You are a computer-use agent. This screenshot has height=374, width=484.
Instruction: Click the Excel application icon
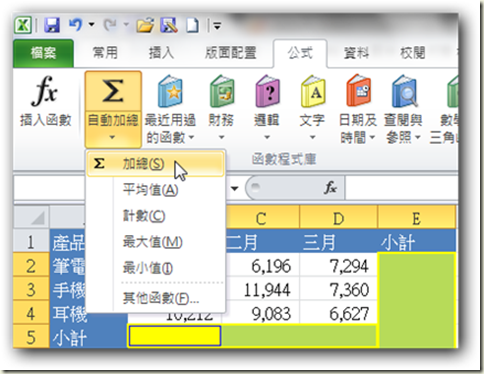pos(23,25)
